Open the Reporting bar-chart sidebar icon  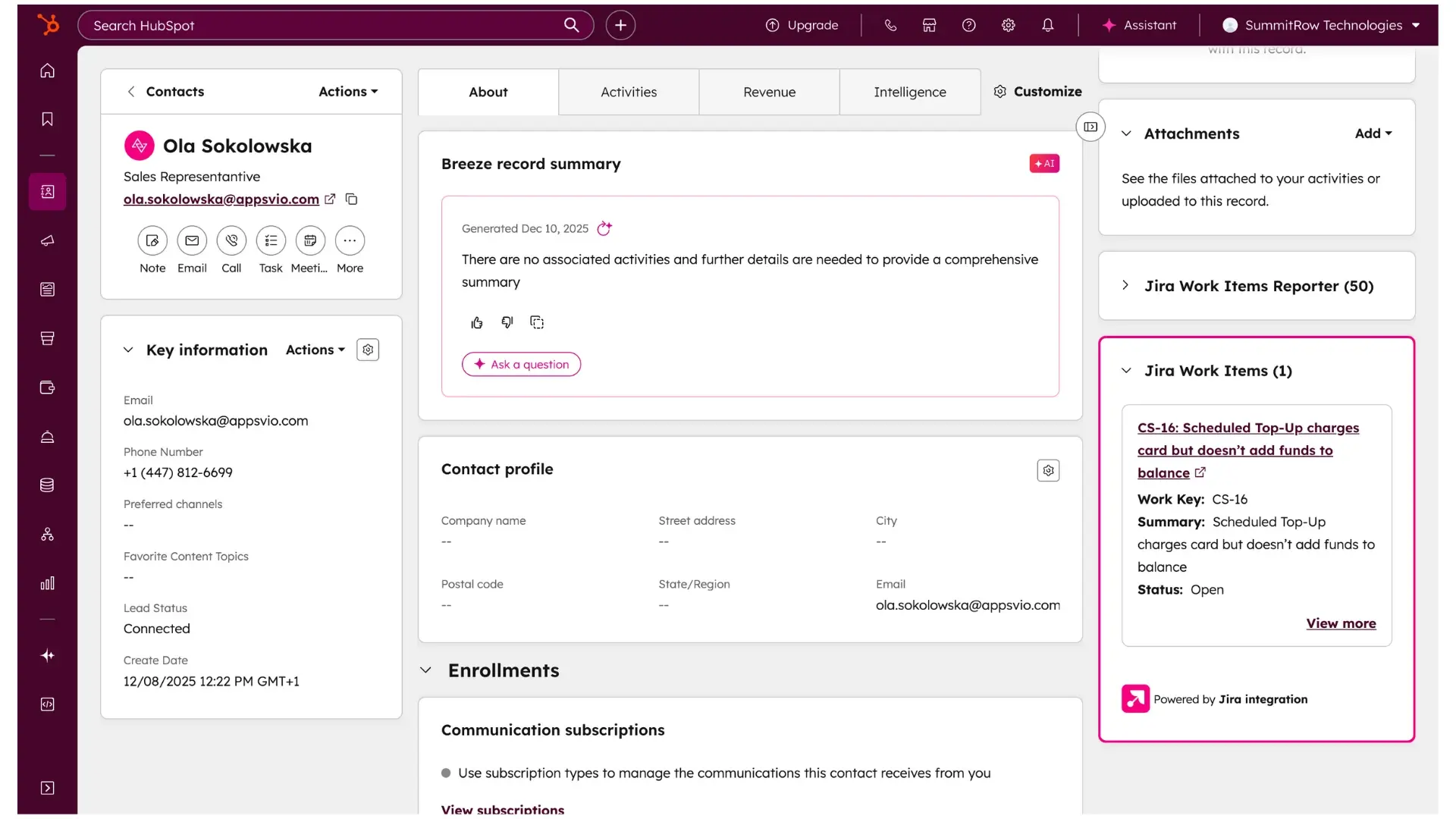point(47,583)
